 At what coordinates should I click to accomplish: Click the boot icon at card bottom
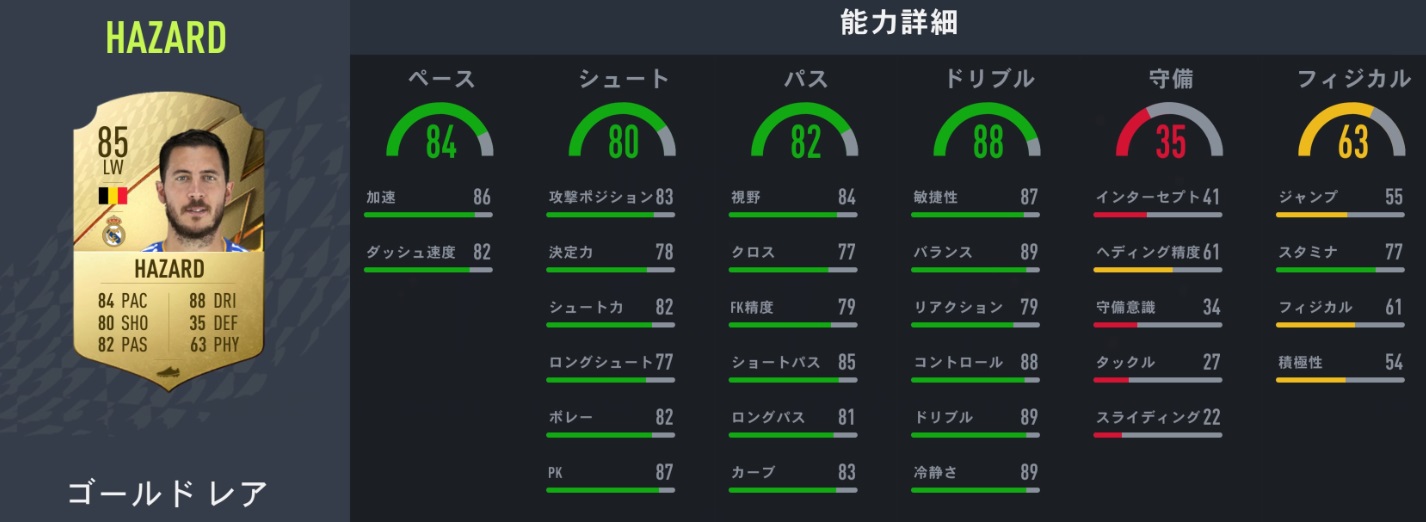166,373
